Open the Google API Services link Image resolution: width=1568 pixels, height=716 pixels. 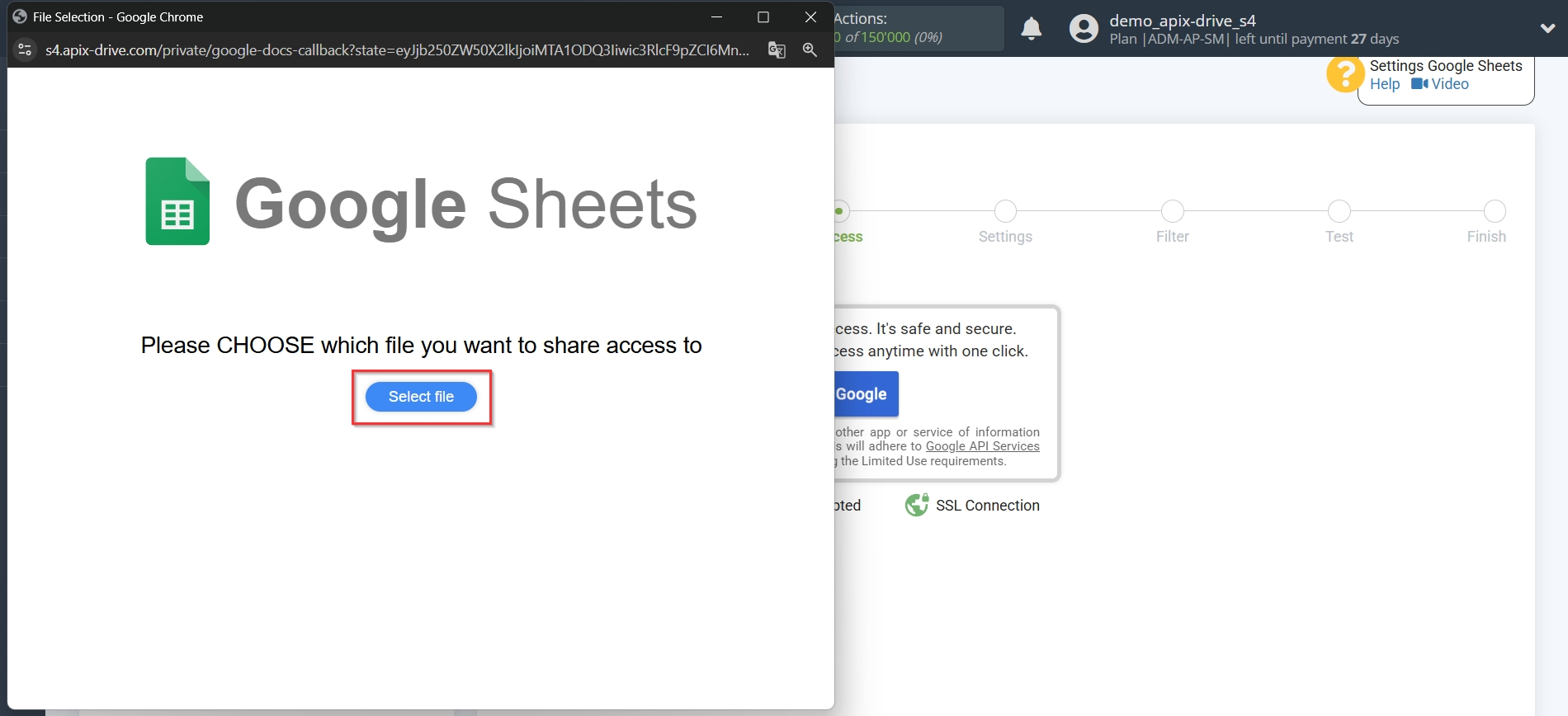(x=982, y=446)
